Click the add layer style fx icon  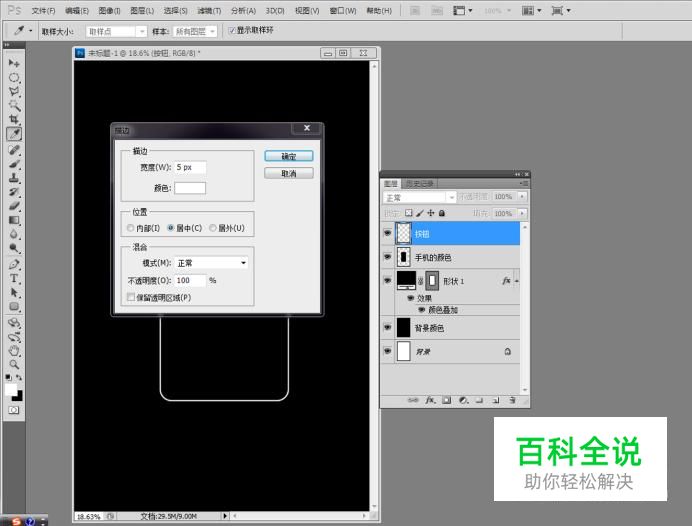click(430, 400)
